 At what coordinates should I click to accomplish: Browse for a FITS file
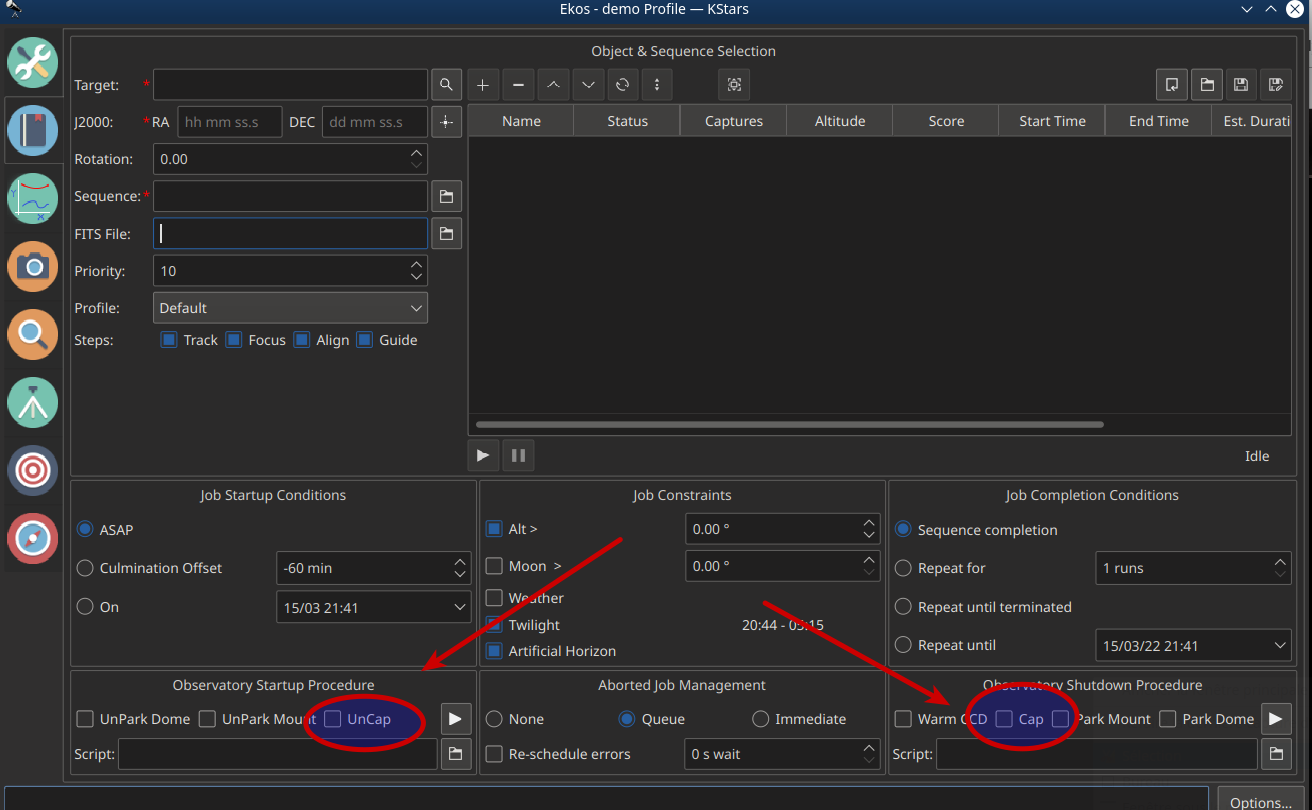click(446, 233)
